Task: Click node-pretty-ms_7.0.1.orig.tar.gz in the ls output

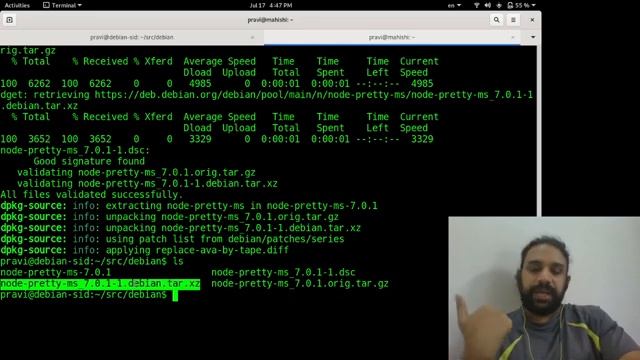Action: [x=300, y=284]
